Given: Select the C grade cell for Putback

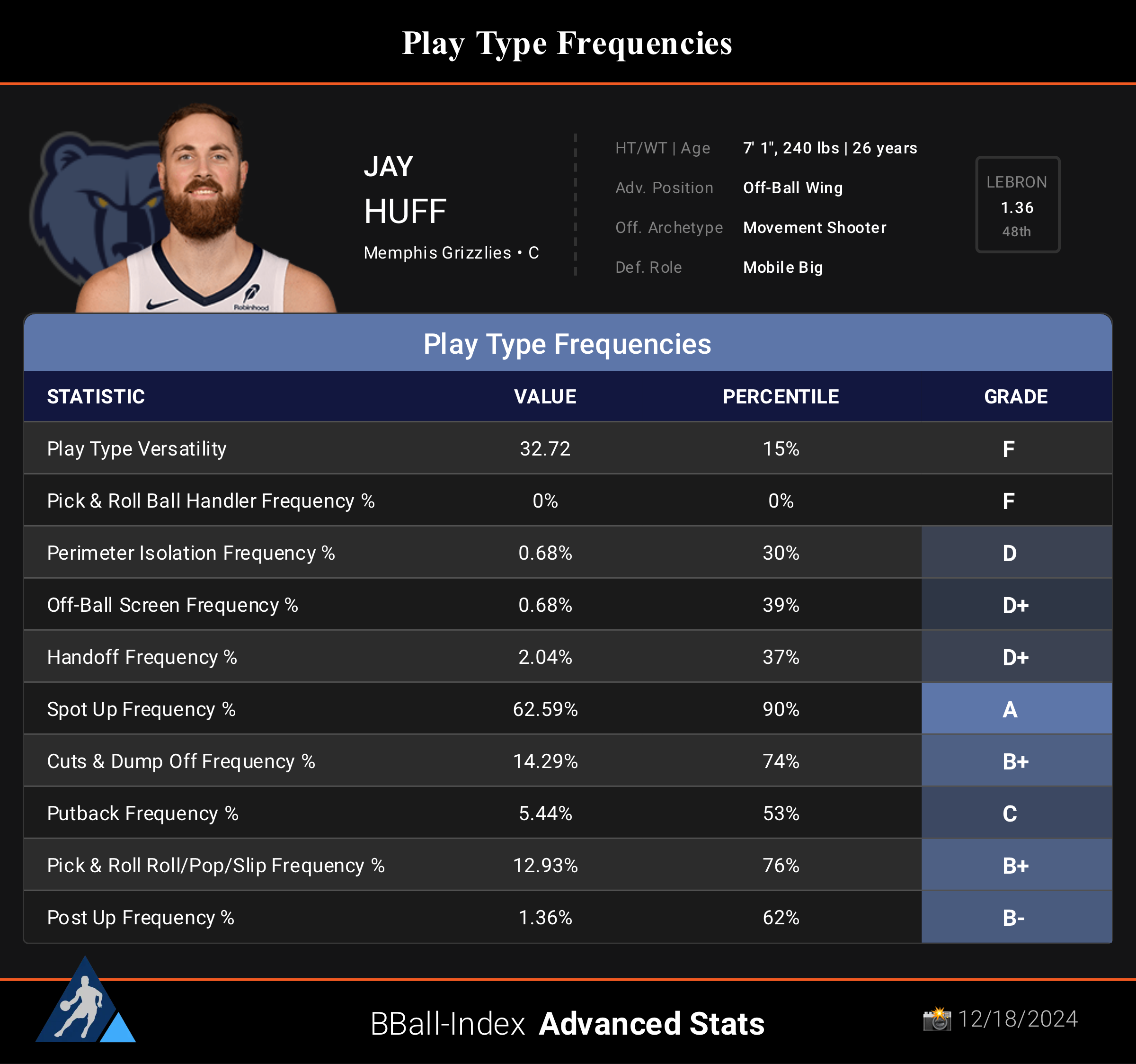Looking at the screenshot, I should [1015, 814].
